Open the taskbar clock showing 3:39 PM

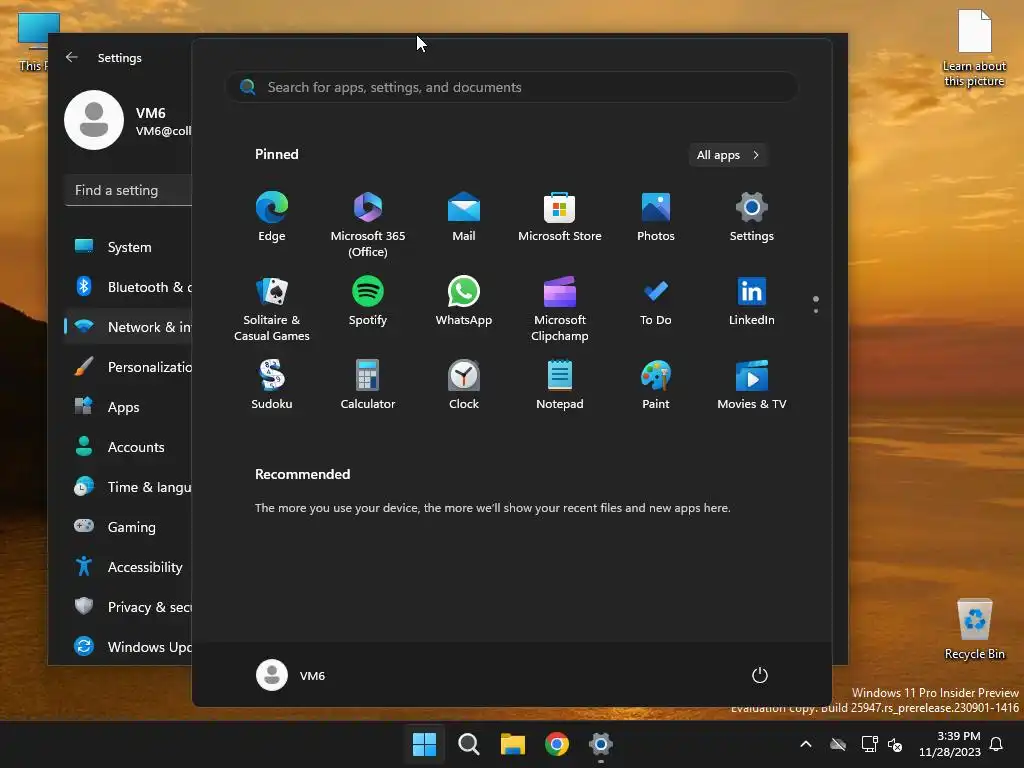pos(950,744)
